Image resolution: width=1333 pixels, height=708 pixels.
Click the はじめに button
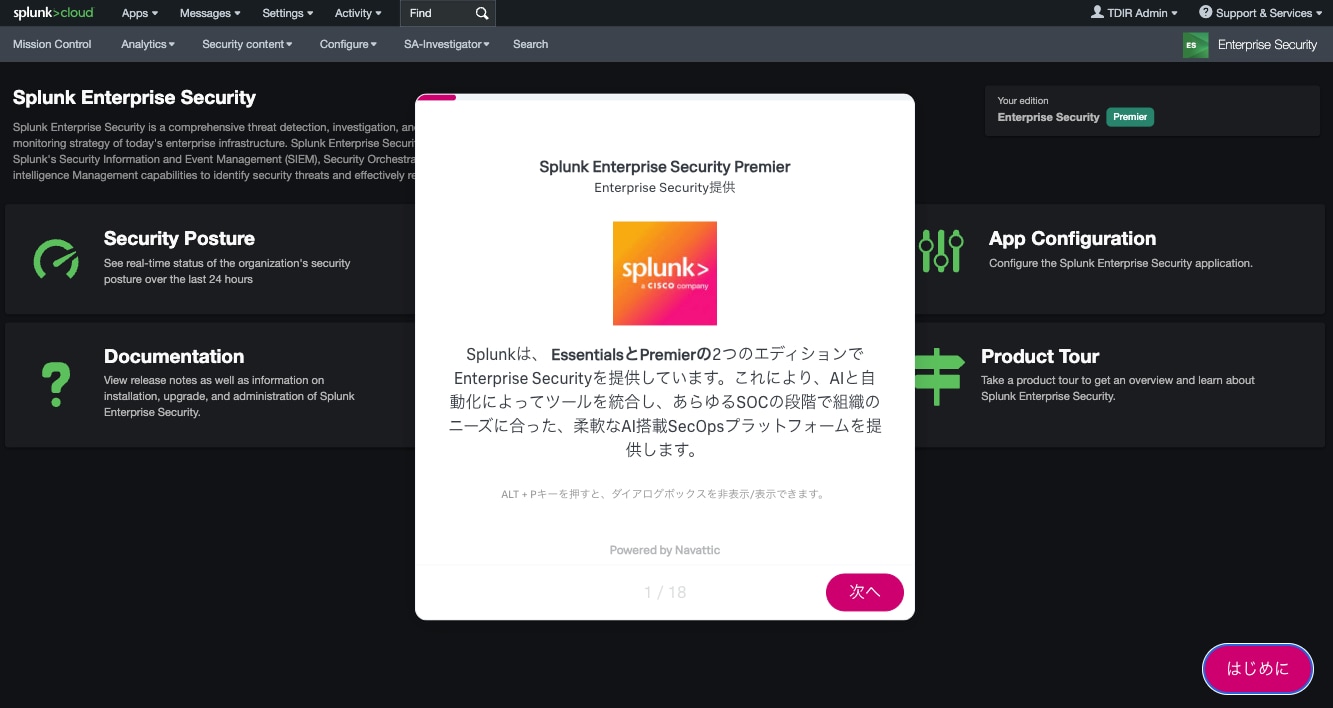[1258, 669]
